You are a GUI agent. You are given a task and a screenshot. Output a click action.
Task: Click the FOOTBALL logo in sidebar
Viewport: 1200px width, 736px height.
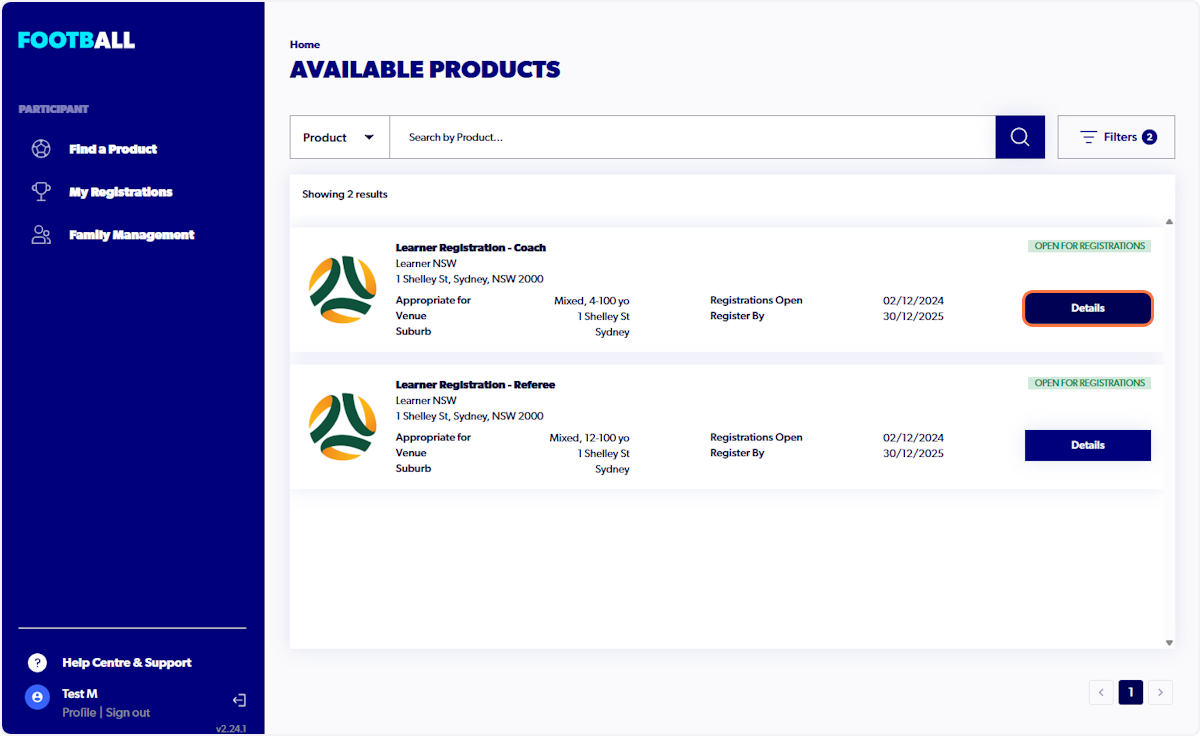pyautogui.click(x=76, y=41)
